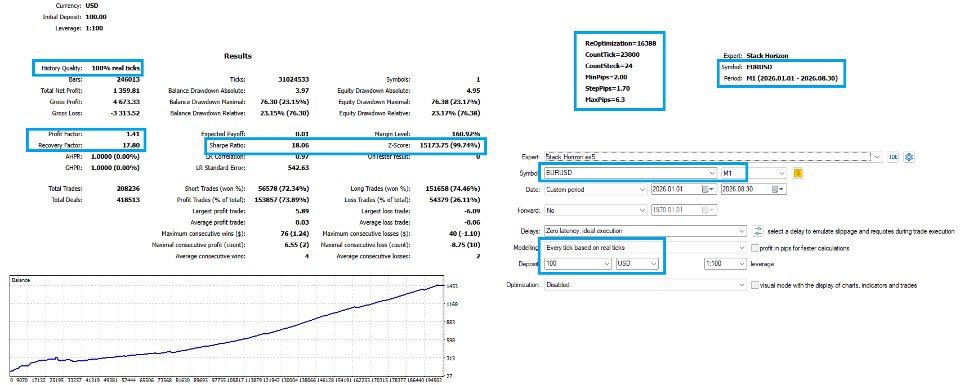The image size is (960, 385).
Task: Click the Total Trades value 208236
Action: (129, 189)
